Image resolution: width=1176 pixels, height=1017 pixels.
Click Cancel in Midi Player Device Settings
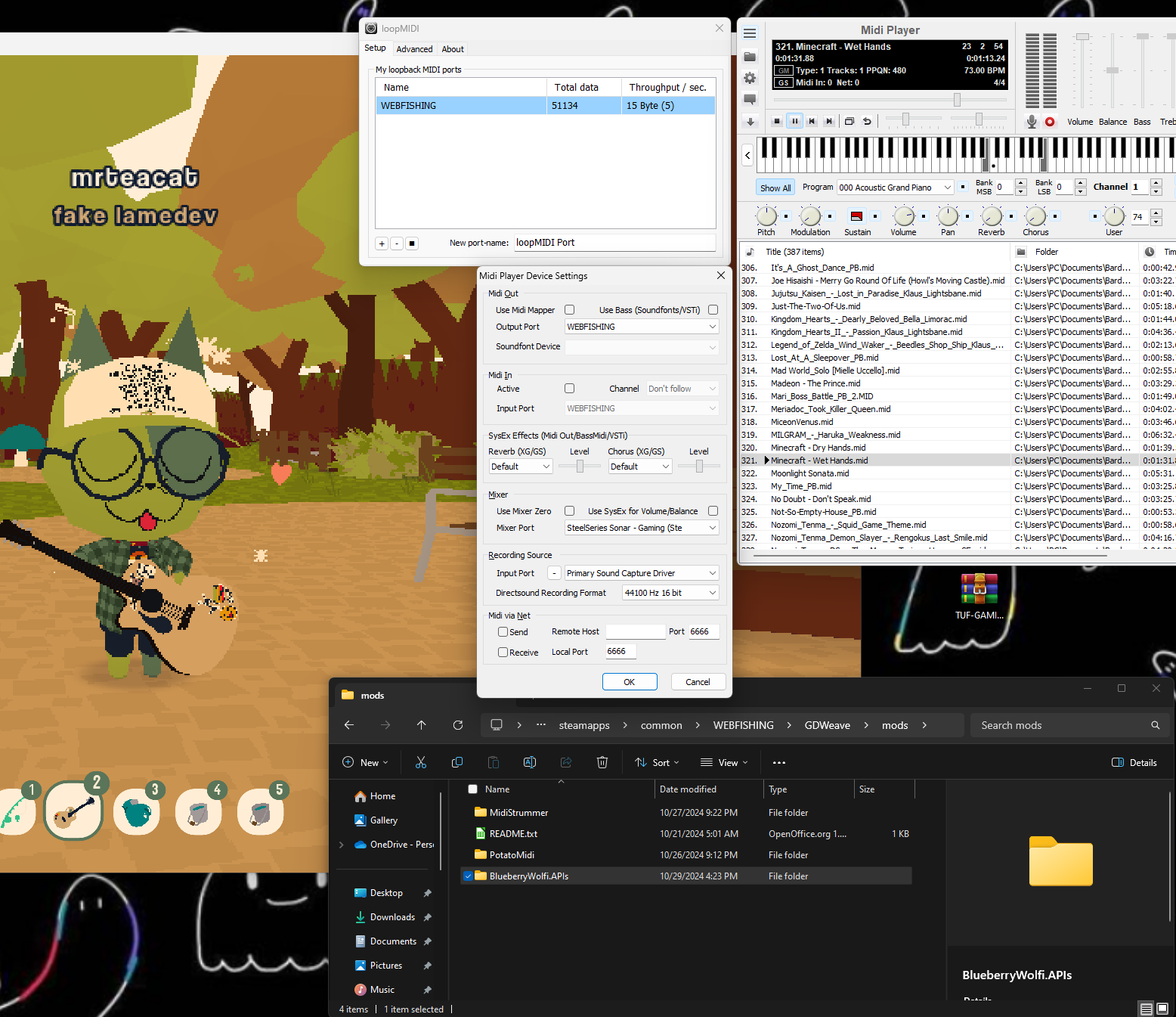[698, 682]
